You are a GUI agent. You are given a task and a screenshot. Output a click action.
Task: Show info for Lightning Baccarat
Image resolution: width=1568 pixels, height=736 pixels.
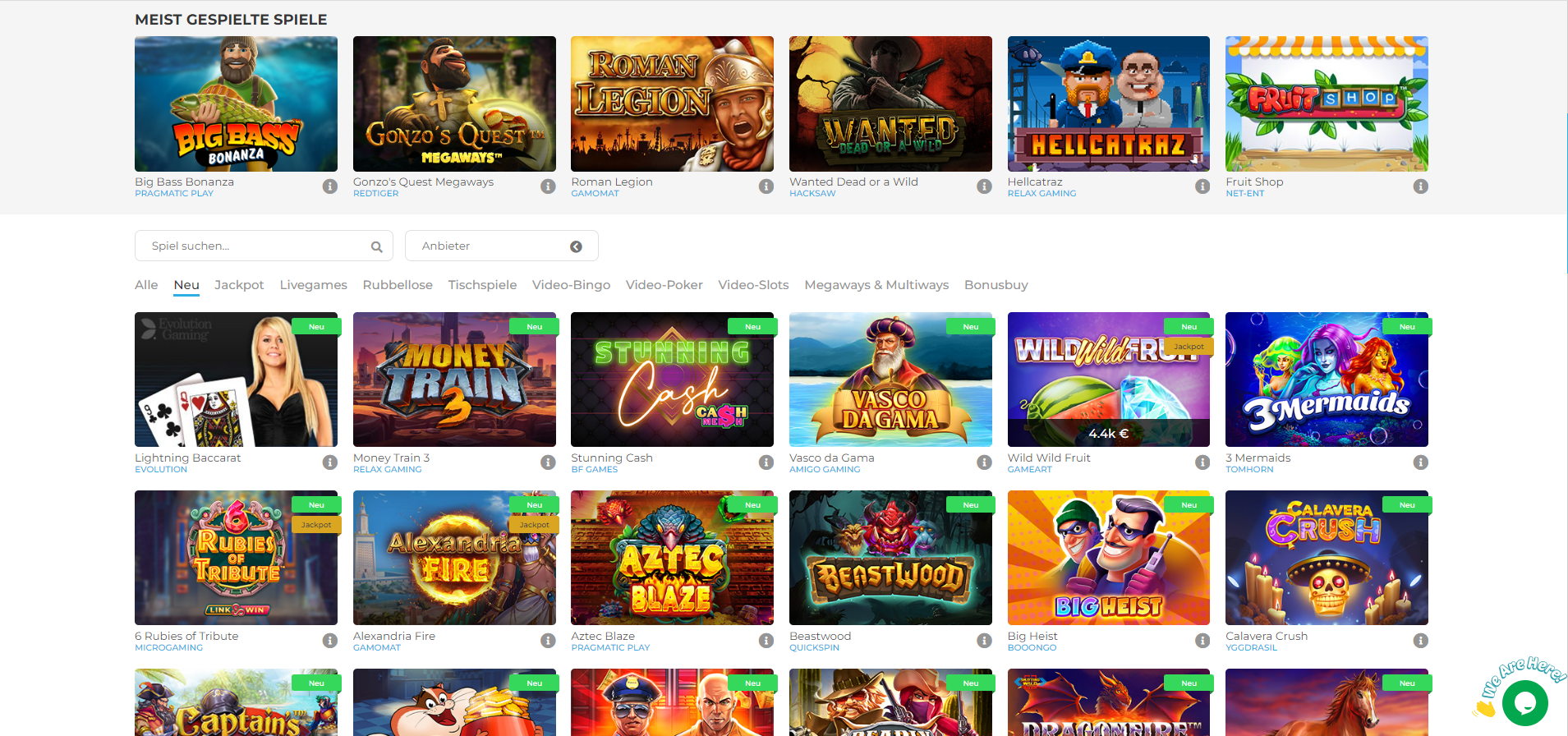coord(330,462)
